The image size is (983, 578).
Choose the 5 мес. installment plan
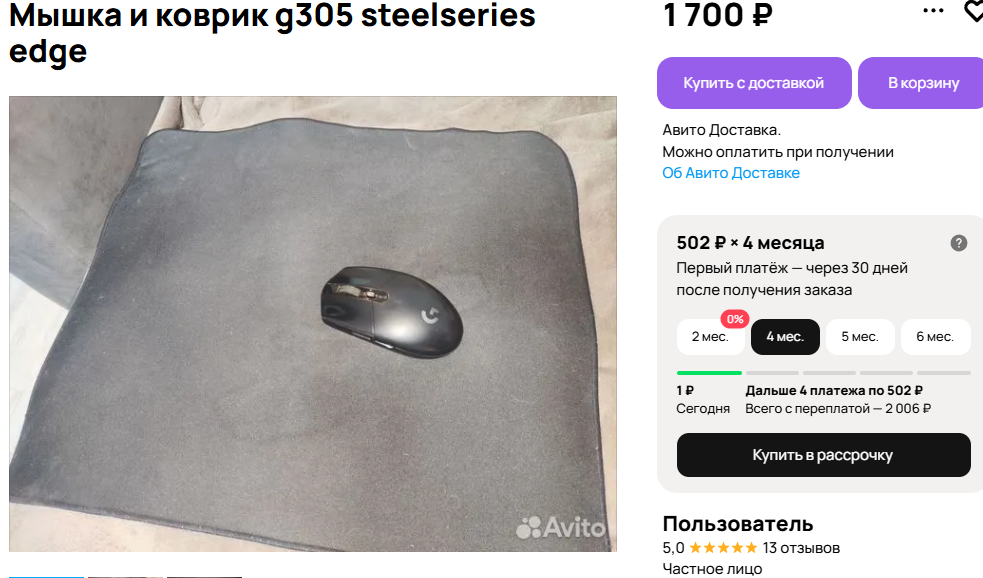[x=859, y=337]
